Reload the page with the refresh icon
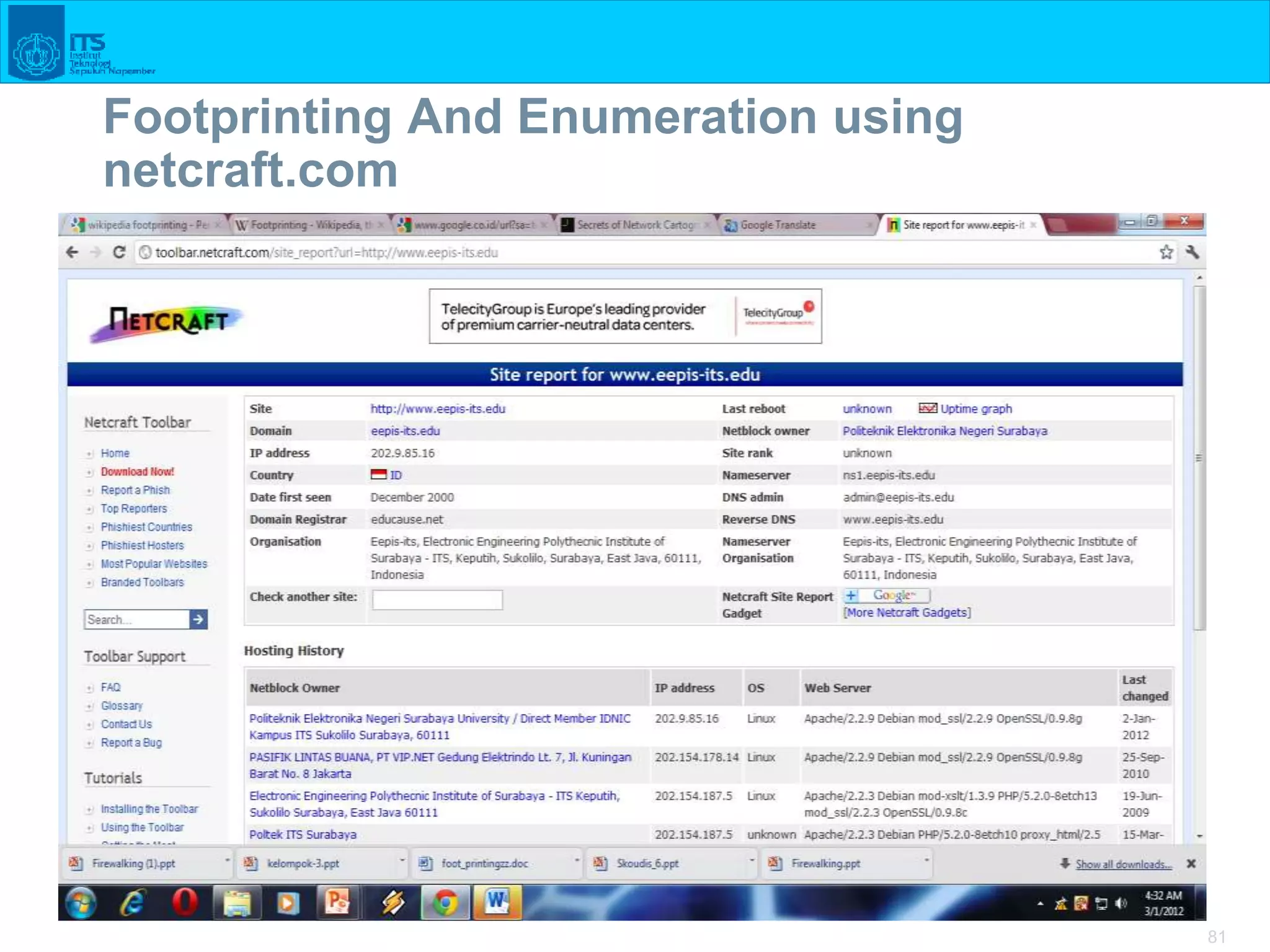 click(x=119, y=252)
